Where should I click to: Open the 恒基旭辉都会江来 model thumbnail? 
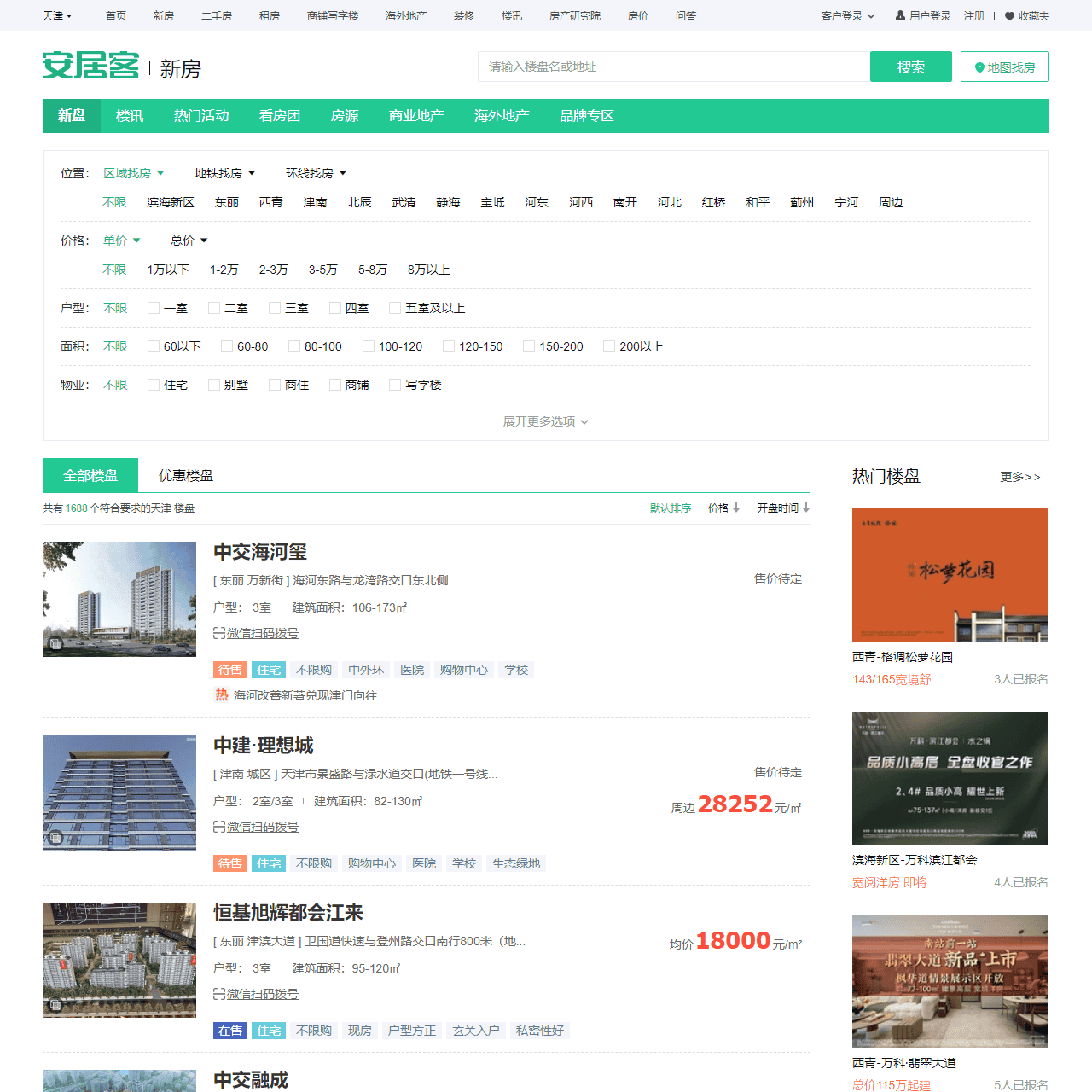click(x=119, y=960)
